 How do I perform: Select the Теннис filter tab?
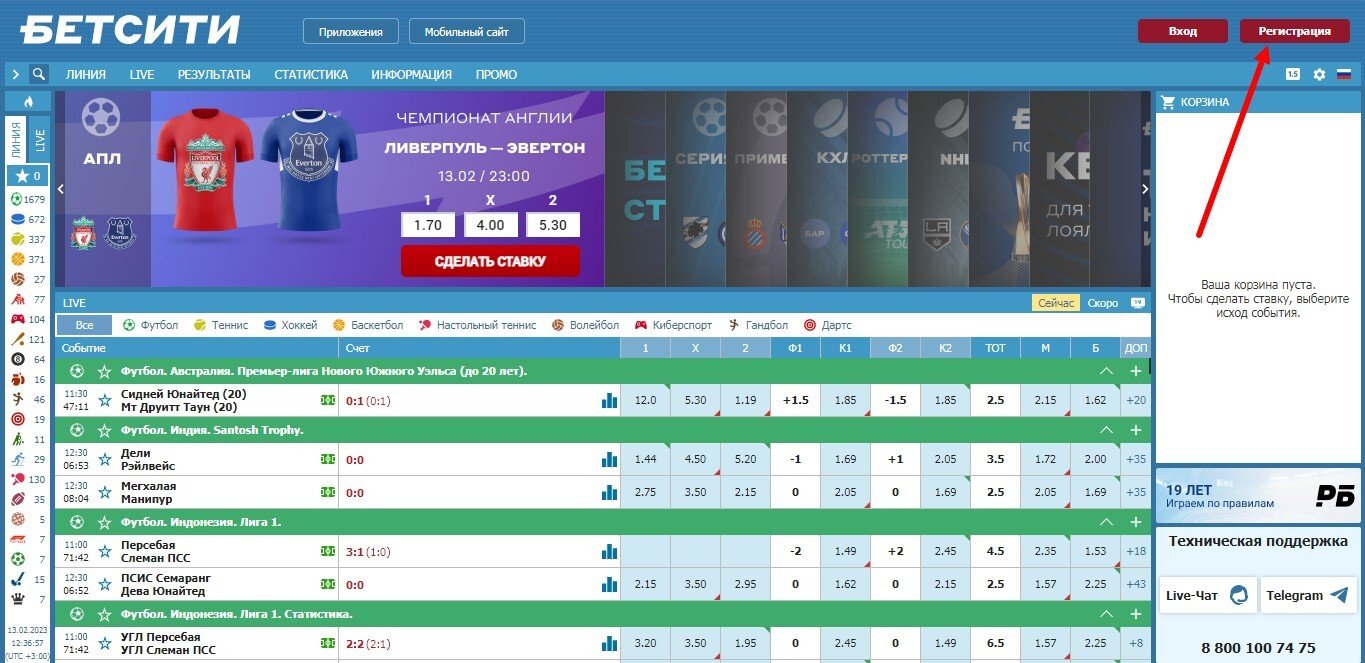[221, 325]
